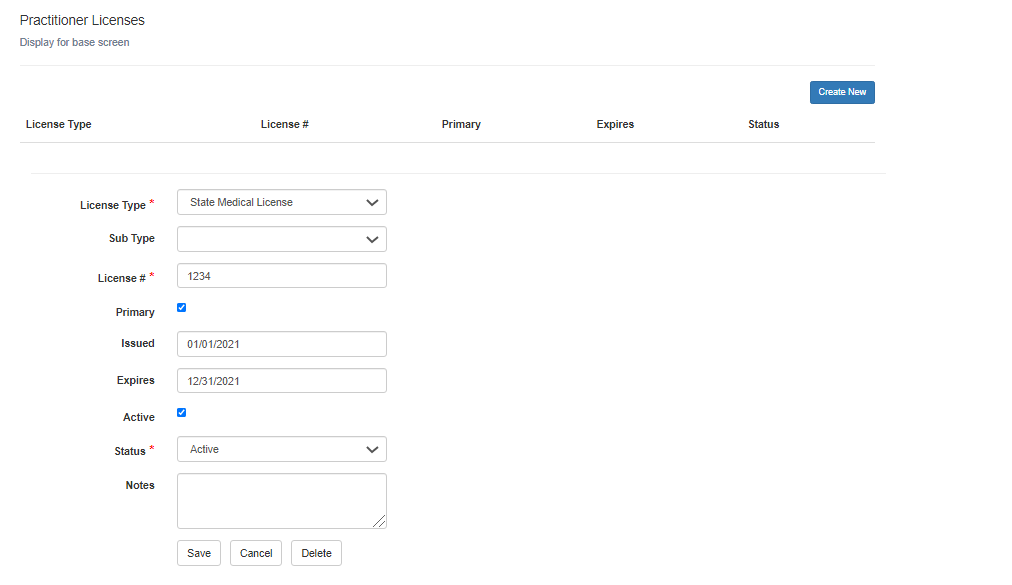Cancel the license edit

(256, 553)
